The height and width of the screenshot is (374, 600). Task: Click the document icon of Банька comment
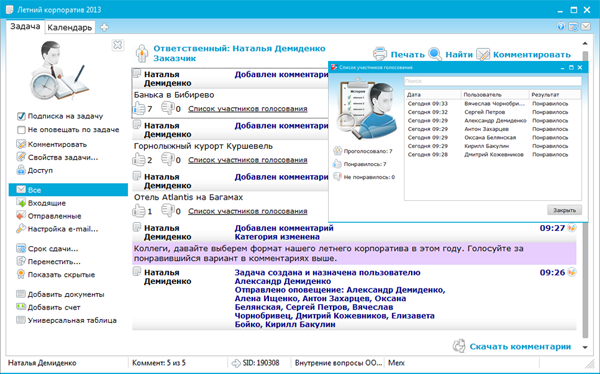point(137,73)
